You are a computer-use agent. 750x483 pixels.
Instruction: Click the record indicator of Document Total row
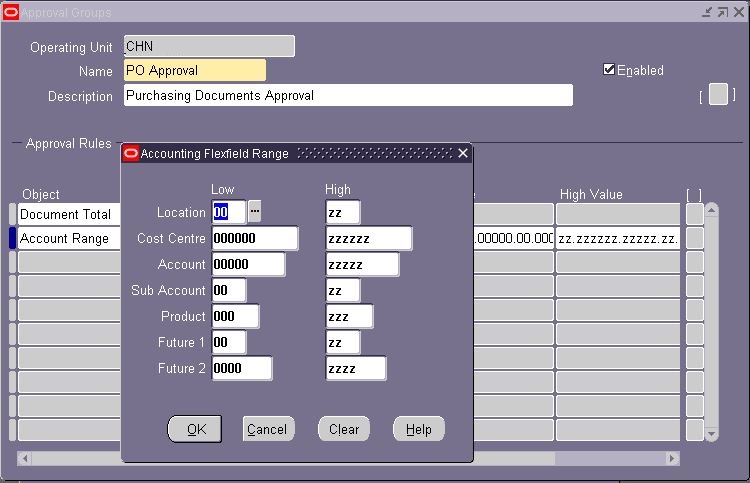(x=12, y=214)
